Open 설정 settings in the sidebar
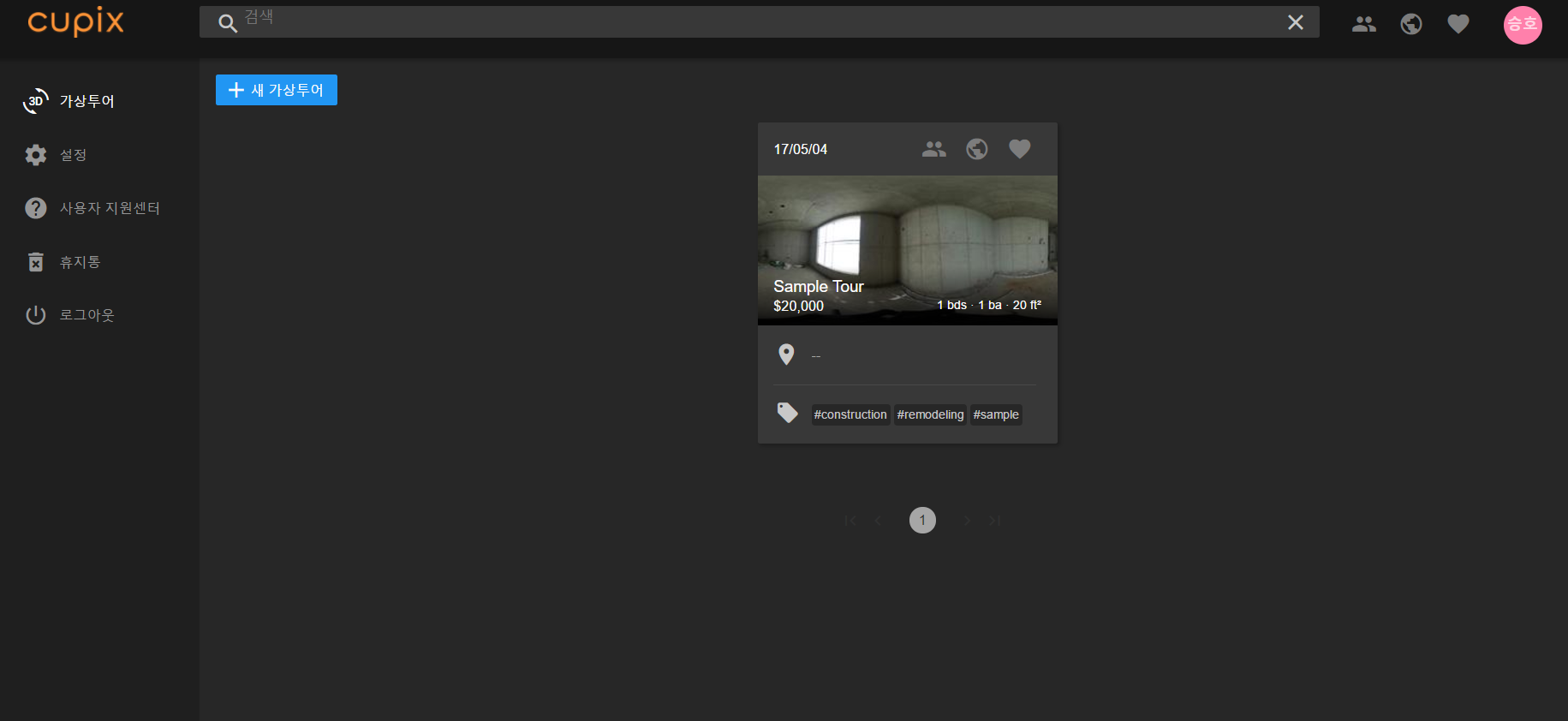Image resolution: width=1568 pixels, height=721 pixels. (x=73, y=155)
